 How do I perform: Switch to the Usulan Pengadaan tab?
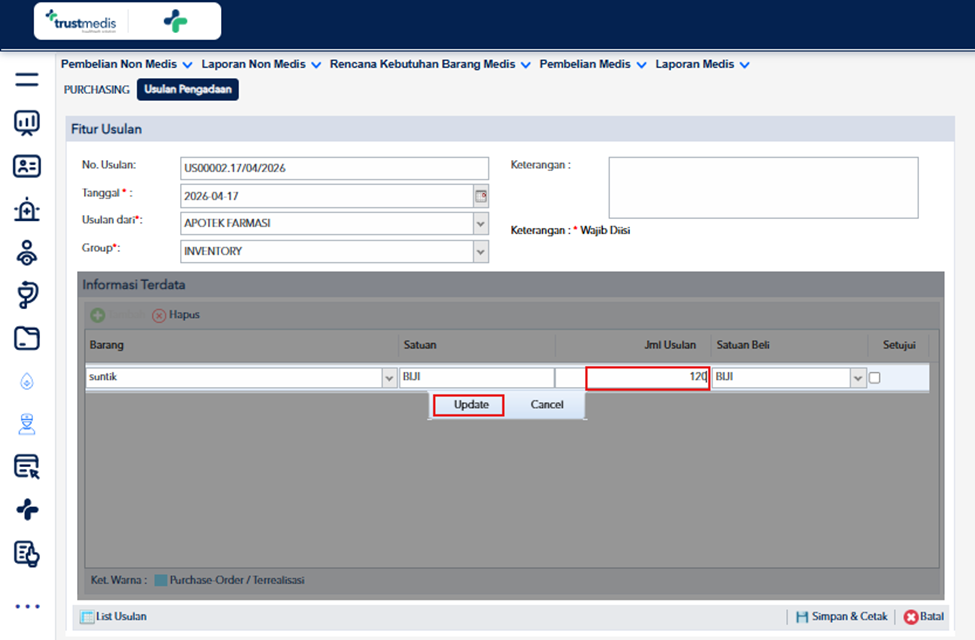coord(188,90)
